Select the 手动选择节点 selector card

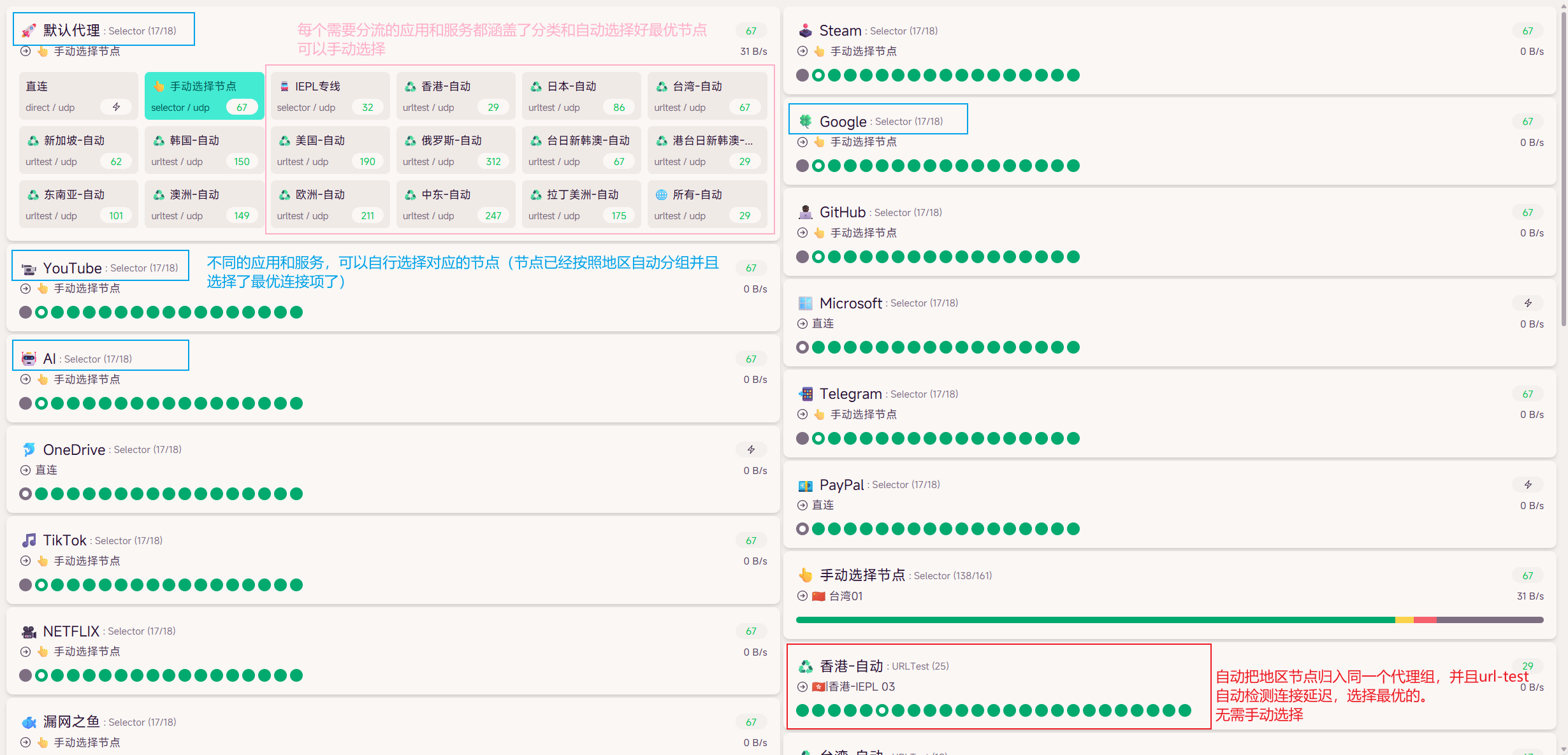pyautogui.click(x=204, y=96)
